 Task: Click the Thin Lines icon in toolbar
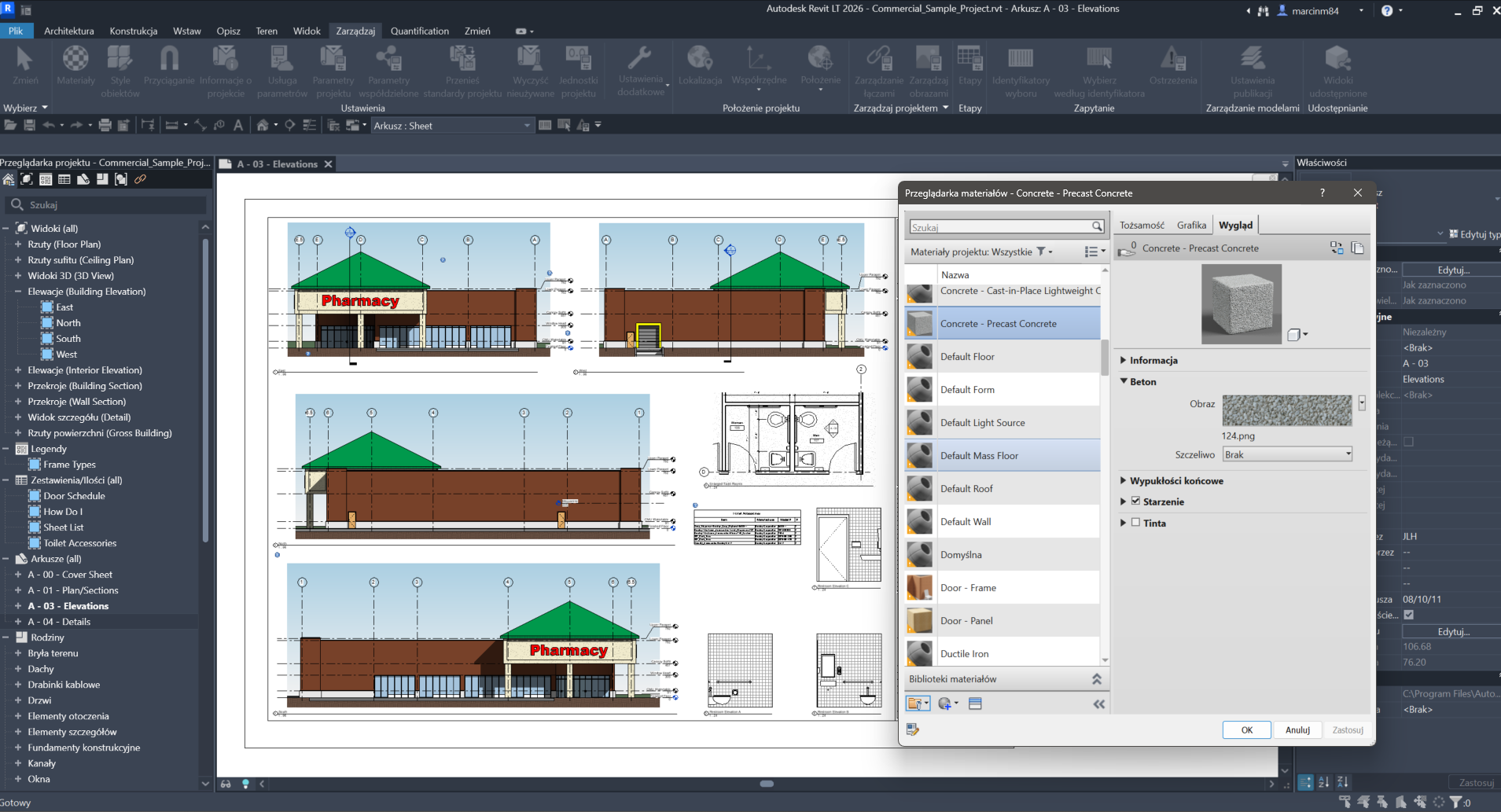309,125
